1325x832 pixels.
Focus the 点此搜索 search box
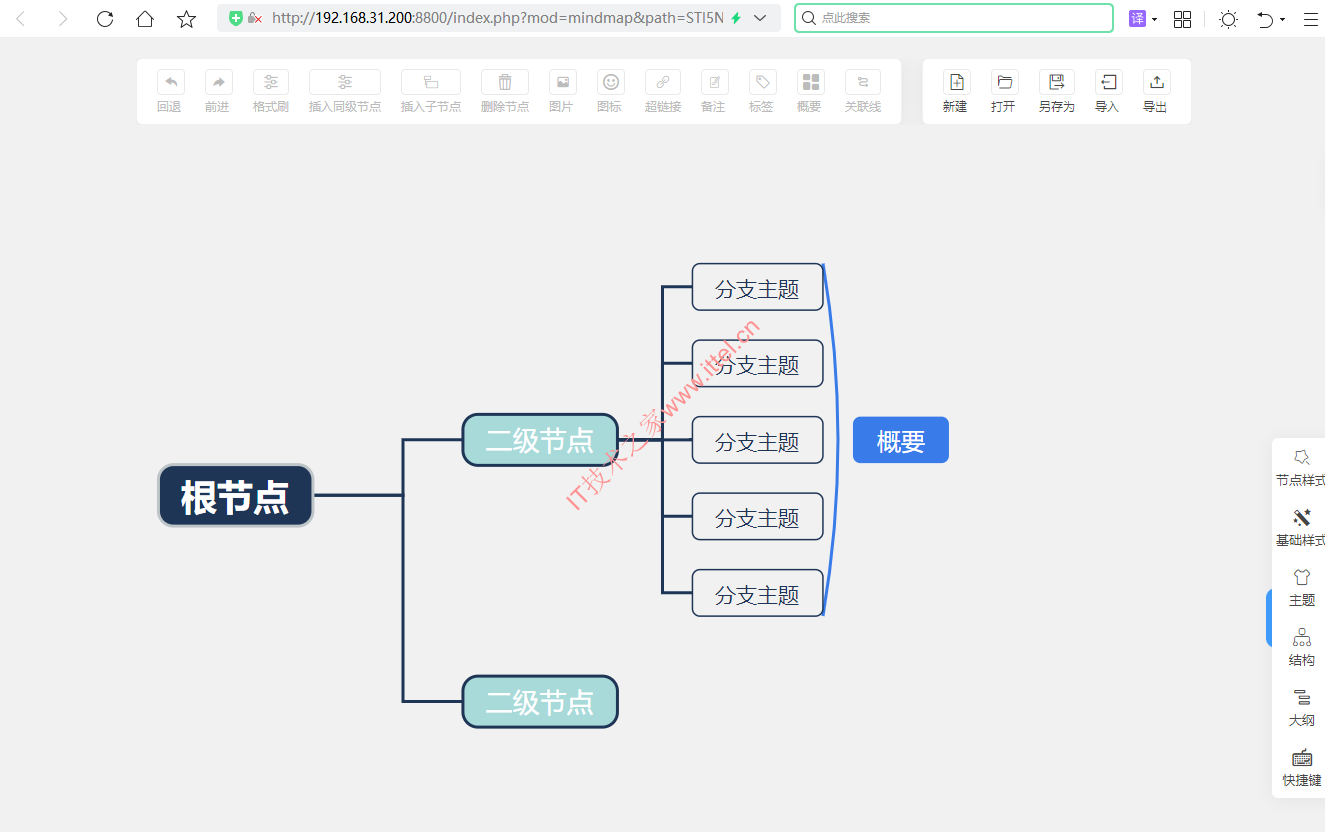954,18
